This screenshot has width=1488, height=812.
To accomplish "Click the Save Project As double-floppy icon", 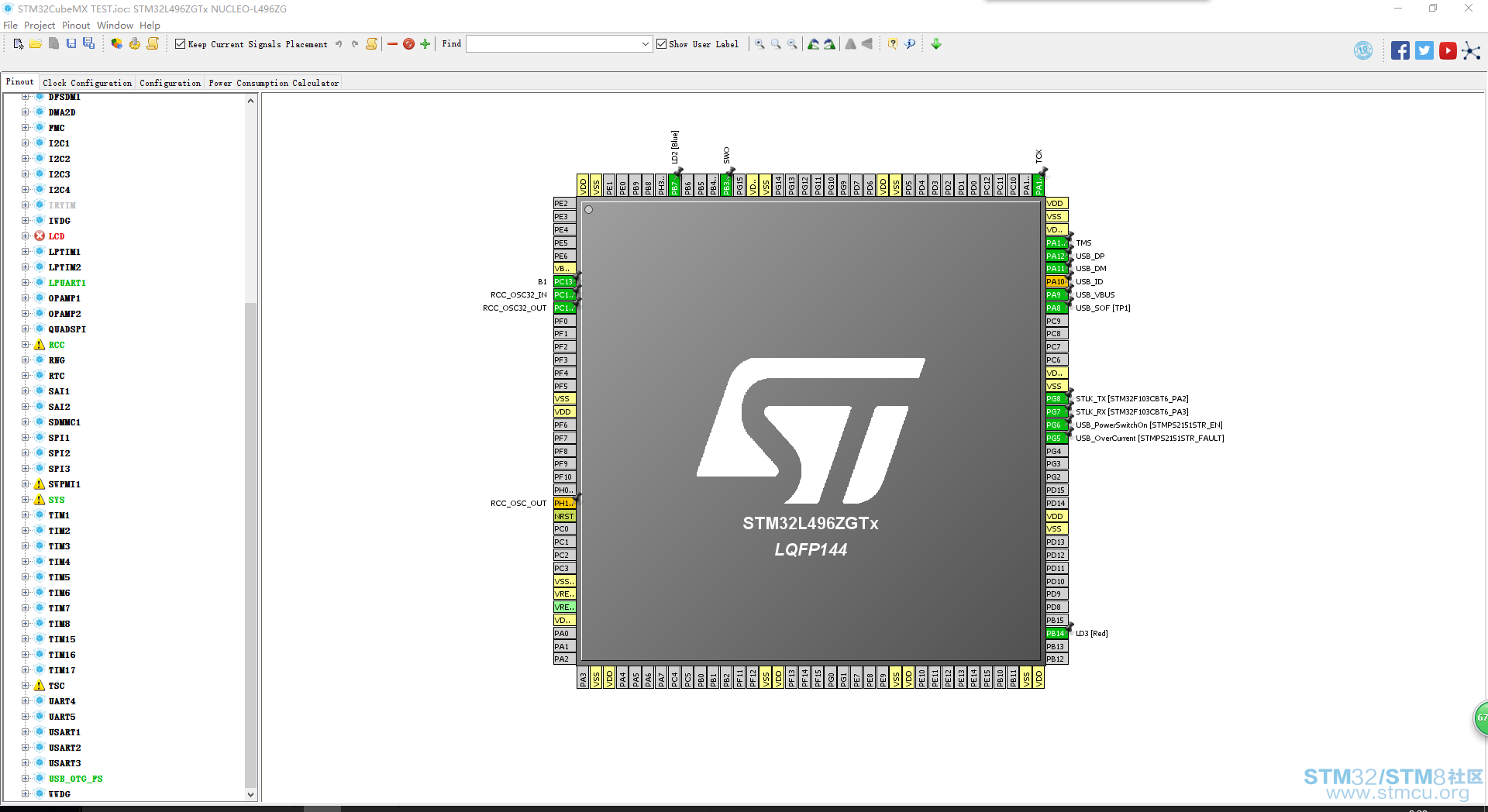I will (89, 44).
